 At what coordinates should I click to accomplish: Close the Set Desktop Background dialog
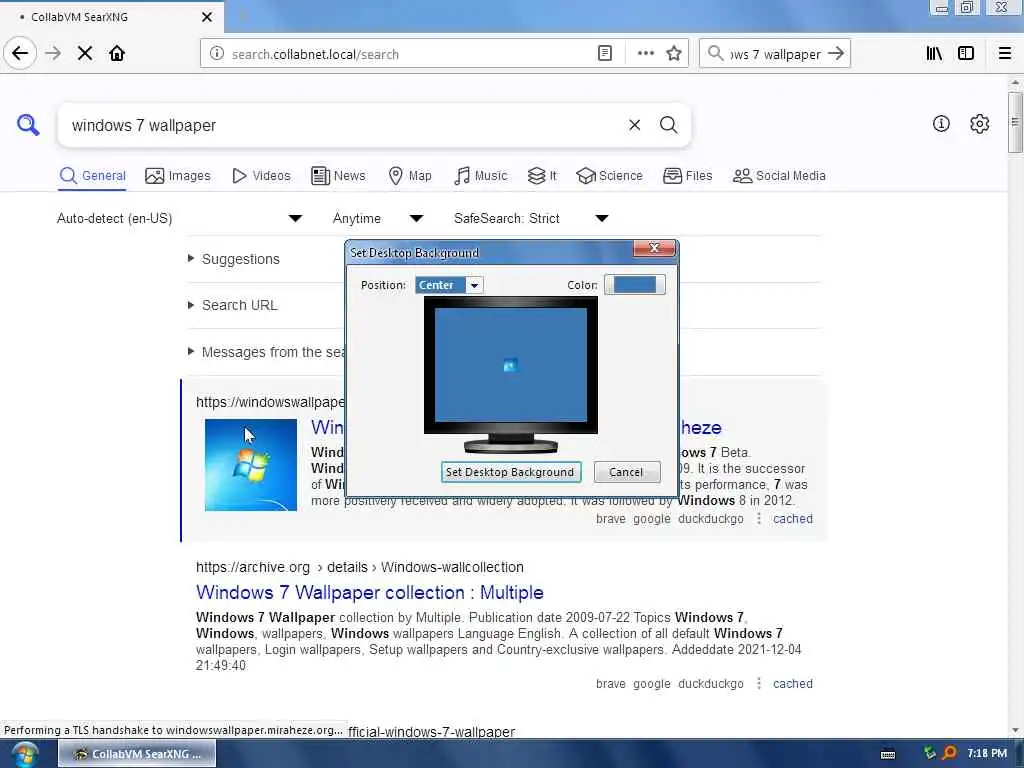654,248
